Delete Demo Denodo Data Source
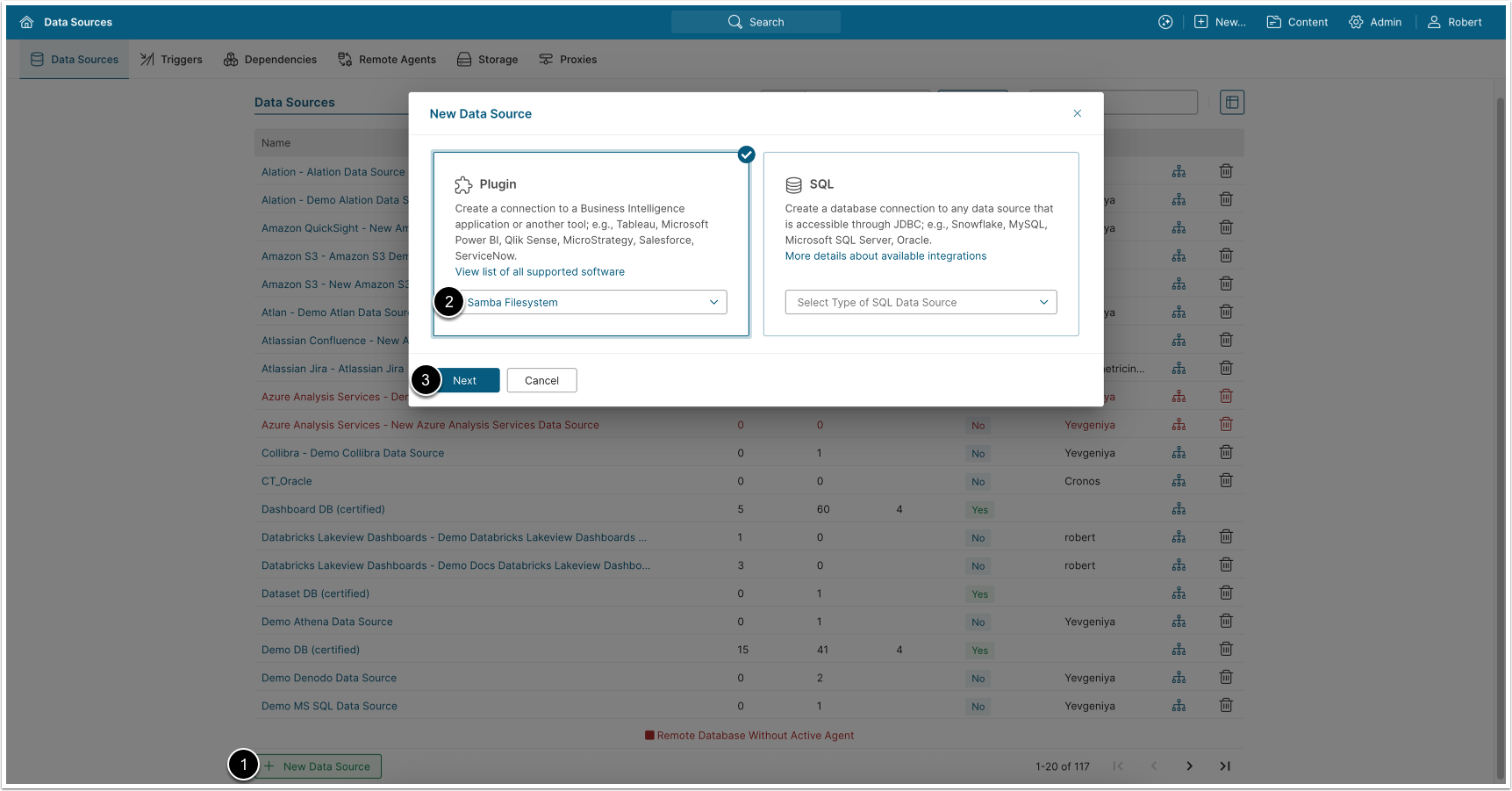Viewport: 1512px width, 791px height. pyautogui.click(x=1226, y=677)
